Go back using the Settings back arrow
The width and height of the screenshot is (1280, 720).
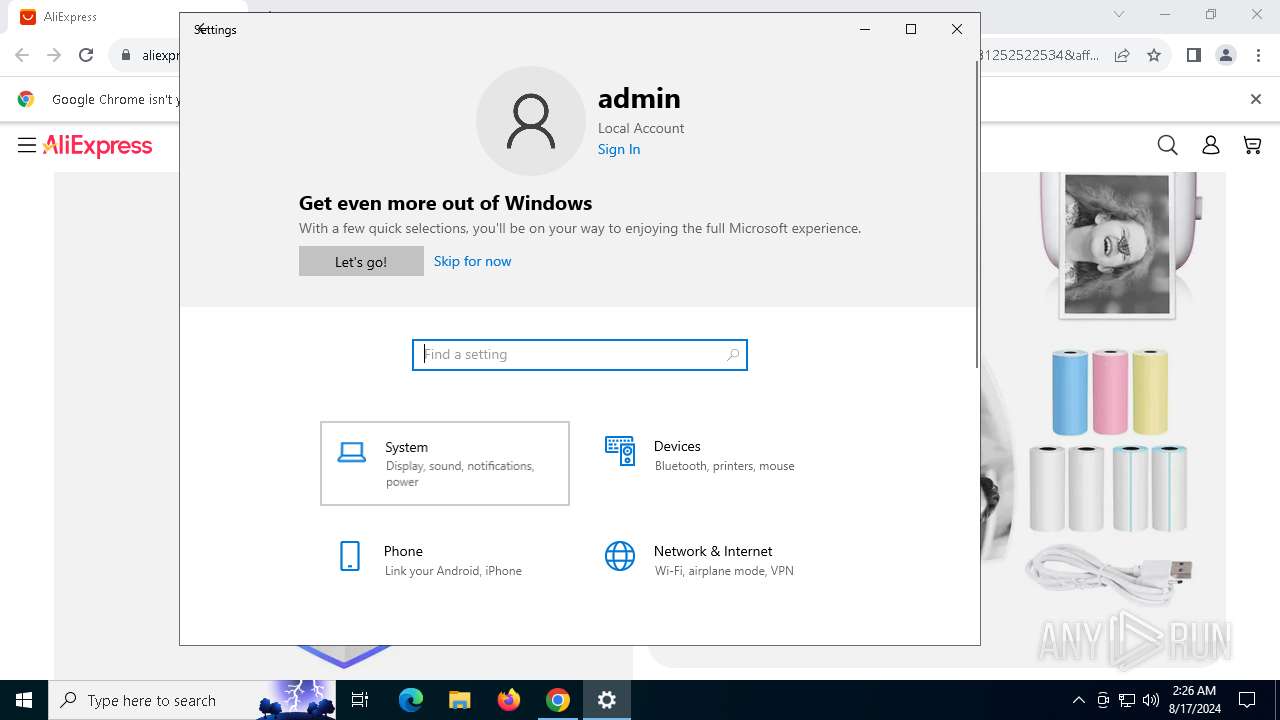(x=201, y=29)
